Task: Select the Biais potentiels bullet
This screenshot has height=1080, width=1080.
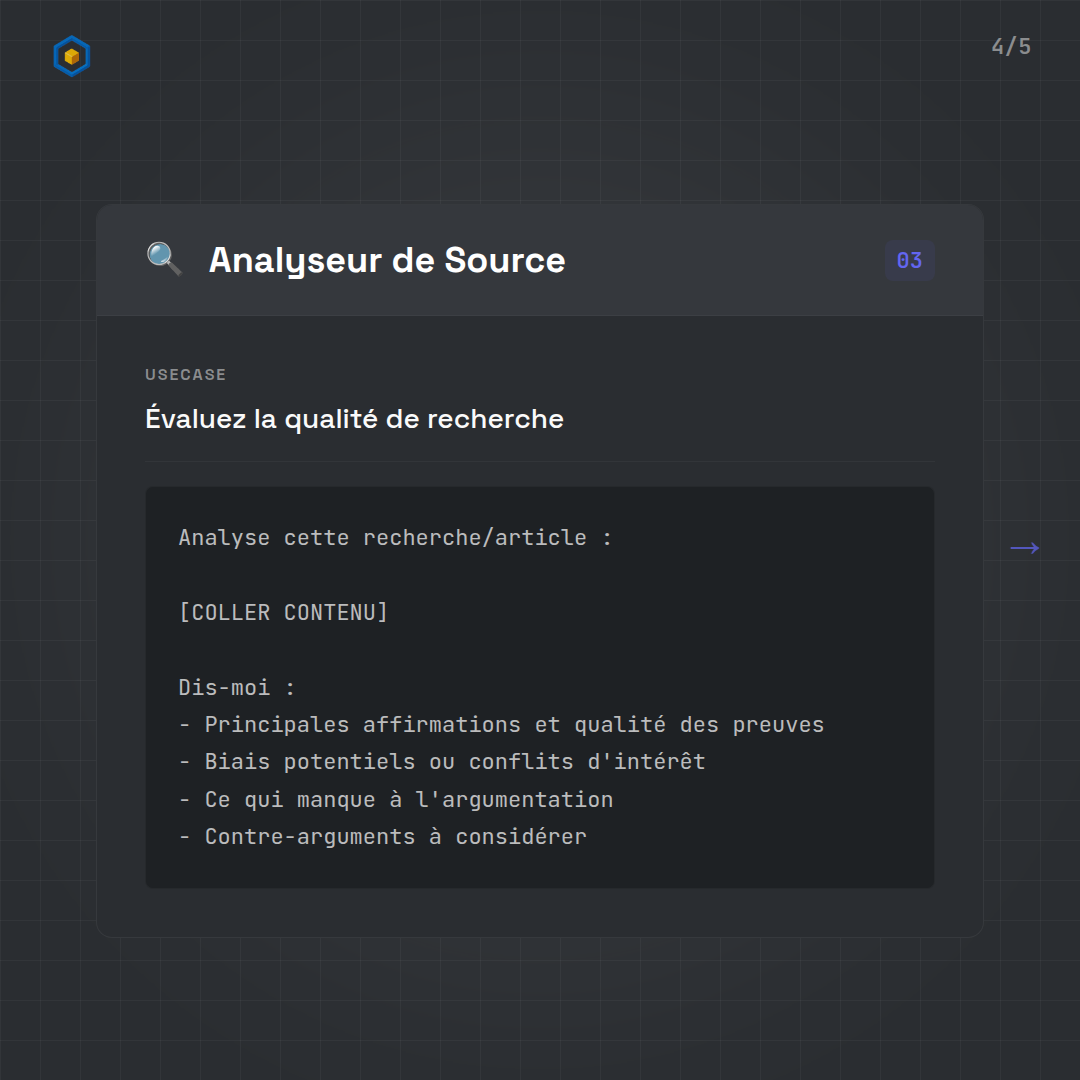Action: point(442,762)
